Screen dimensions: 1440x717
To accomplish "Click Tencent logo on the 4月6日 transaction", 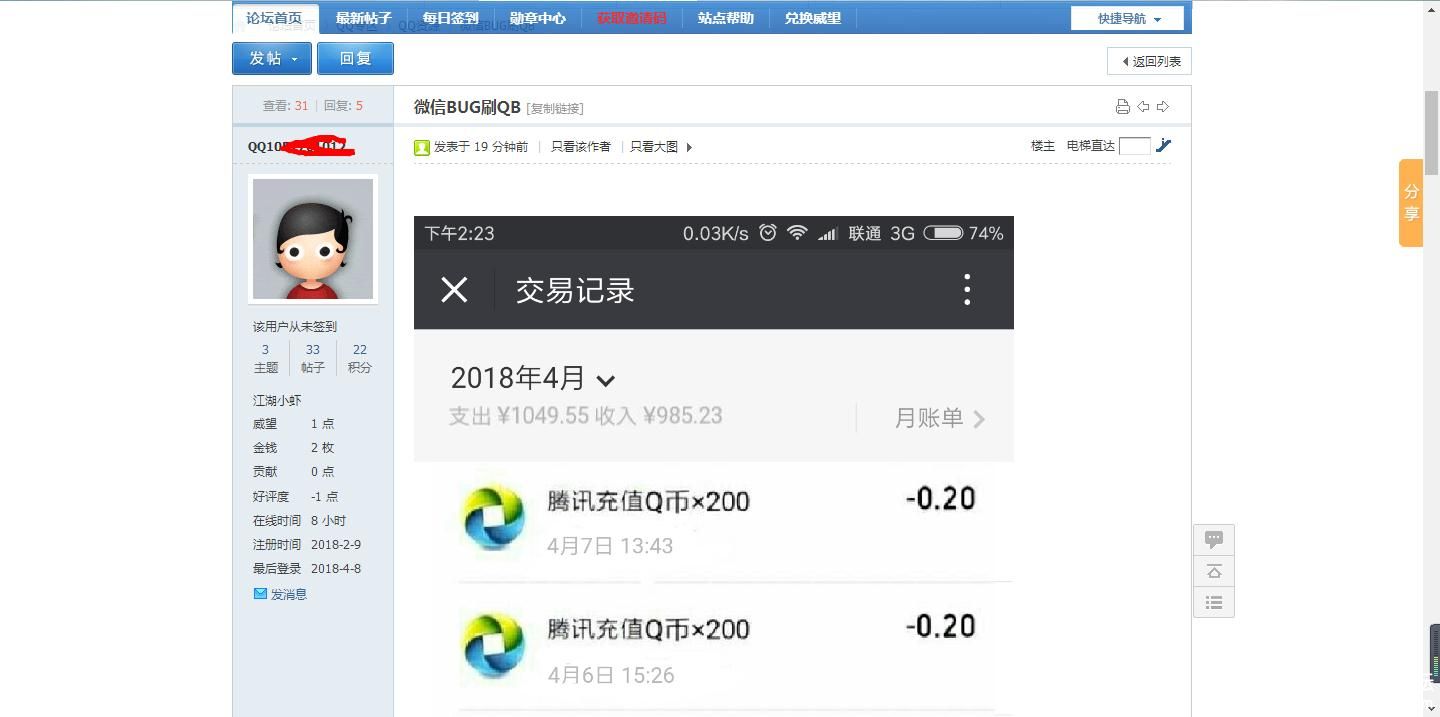I will coord(493,645).
